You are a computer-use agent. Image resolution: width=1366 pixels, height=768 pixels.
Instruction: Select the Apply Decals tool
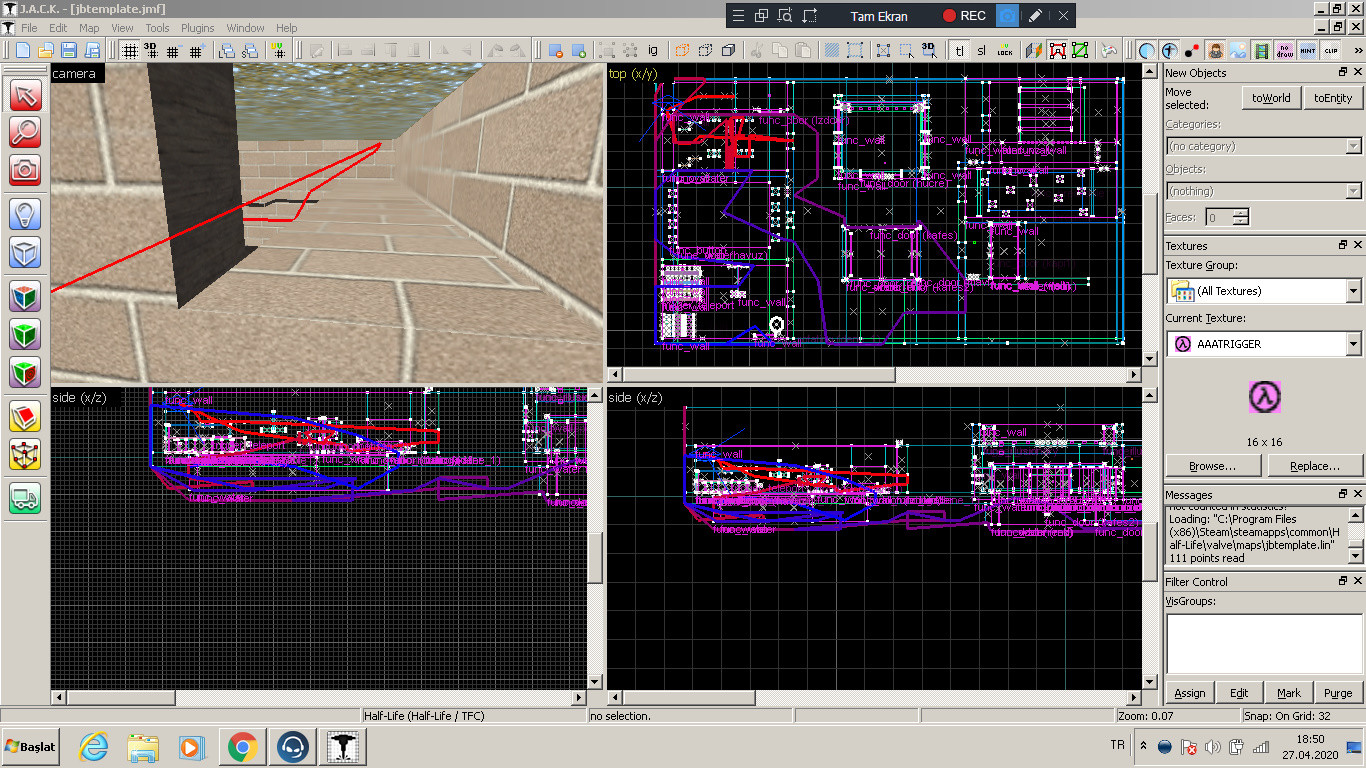pos(25,372)
